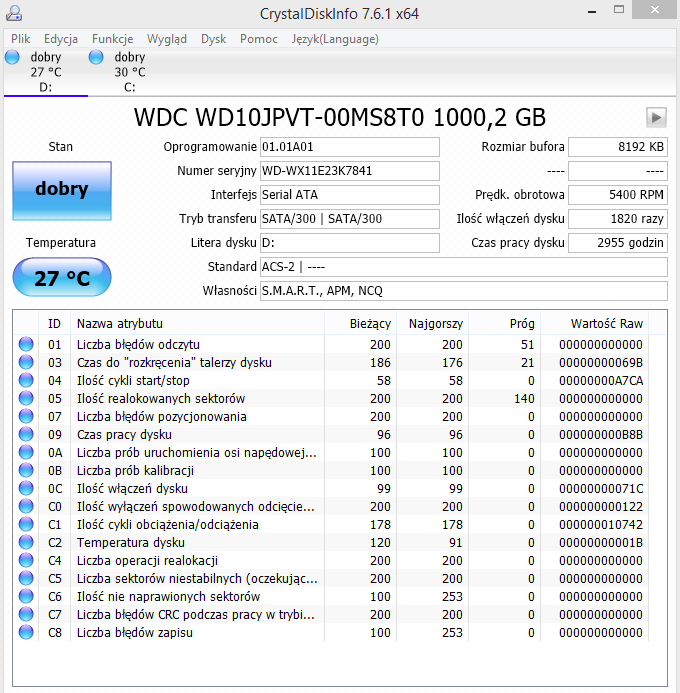Click raw value 00000000A7CA
Viewport: 680px width, 693px height.
[x=601, y=381]
